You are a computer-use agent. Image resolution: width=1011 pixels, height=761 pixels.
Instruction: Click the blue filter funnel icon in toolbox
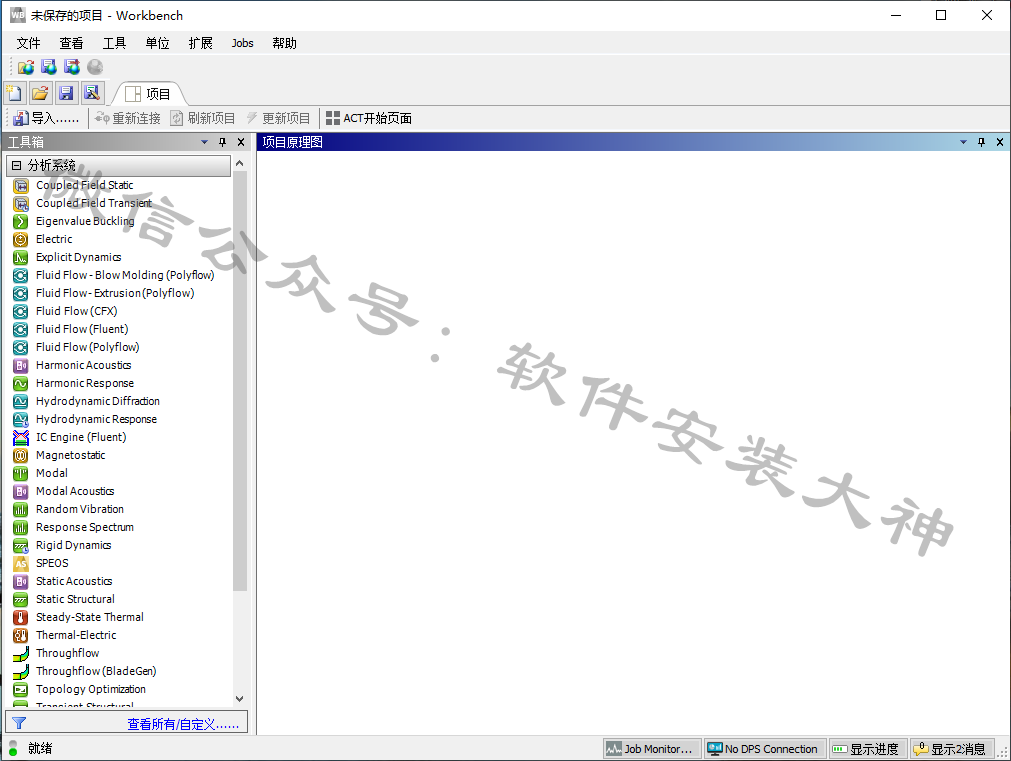pyautogui.click(x=19, y=724)
